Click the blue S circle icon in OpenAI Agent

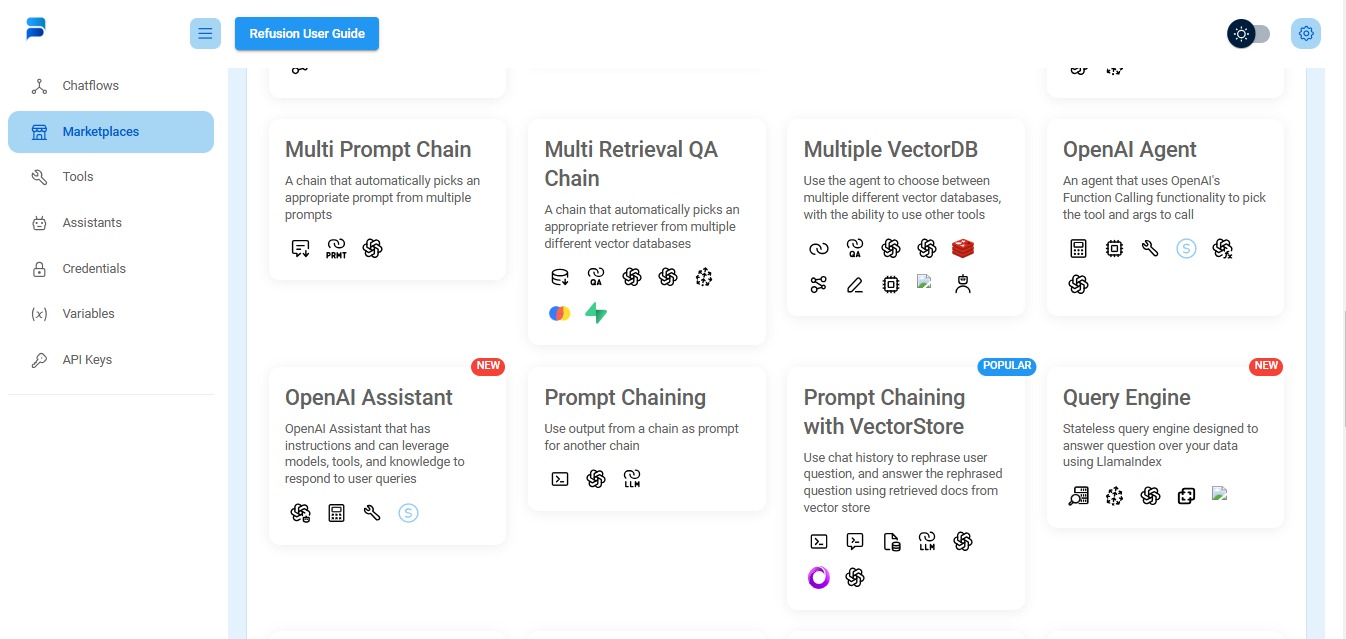(x=1186, y=248)
